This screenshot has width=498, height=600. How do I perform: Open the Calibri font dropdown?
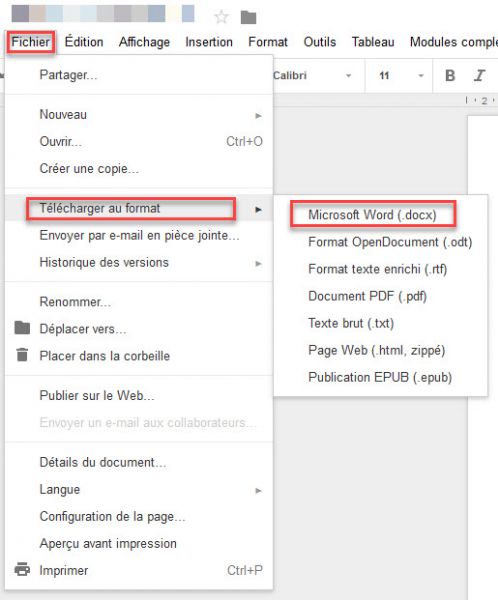pyautogui.click(x=312, y=76)
